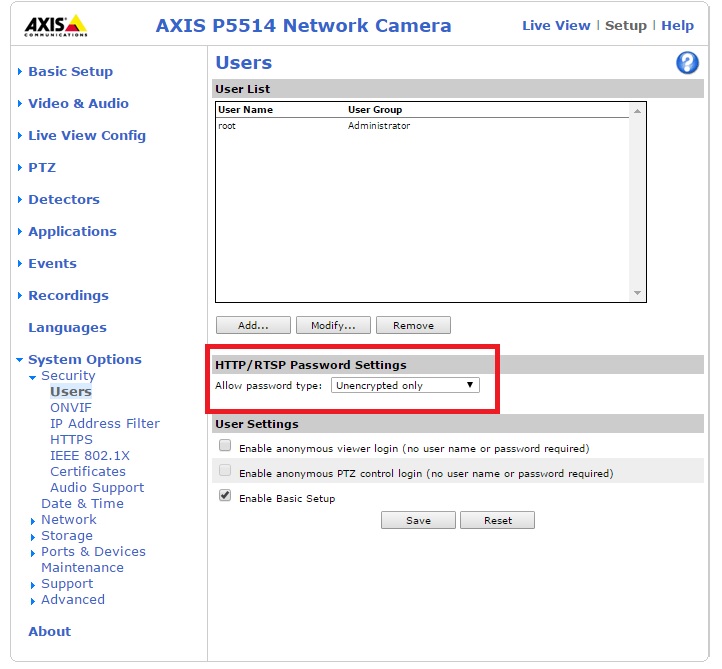This screenshot has height=669, width=722.
Task: Collapse the Security submenu
Action: click(x=68, y=376)
